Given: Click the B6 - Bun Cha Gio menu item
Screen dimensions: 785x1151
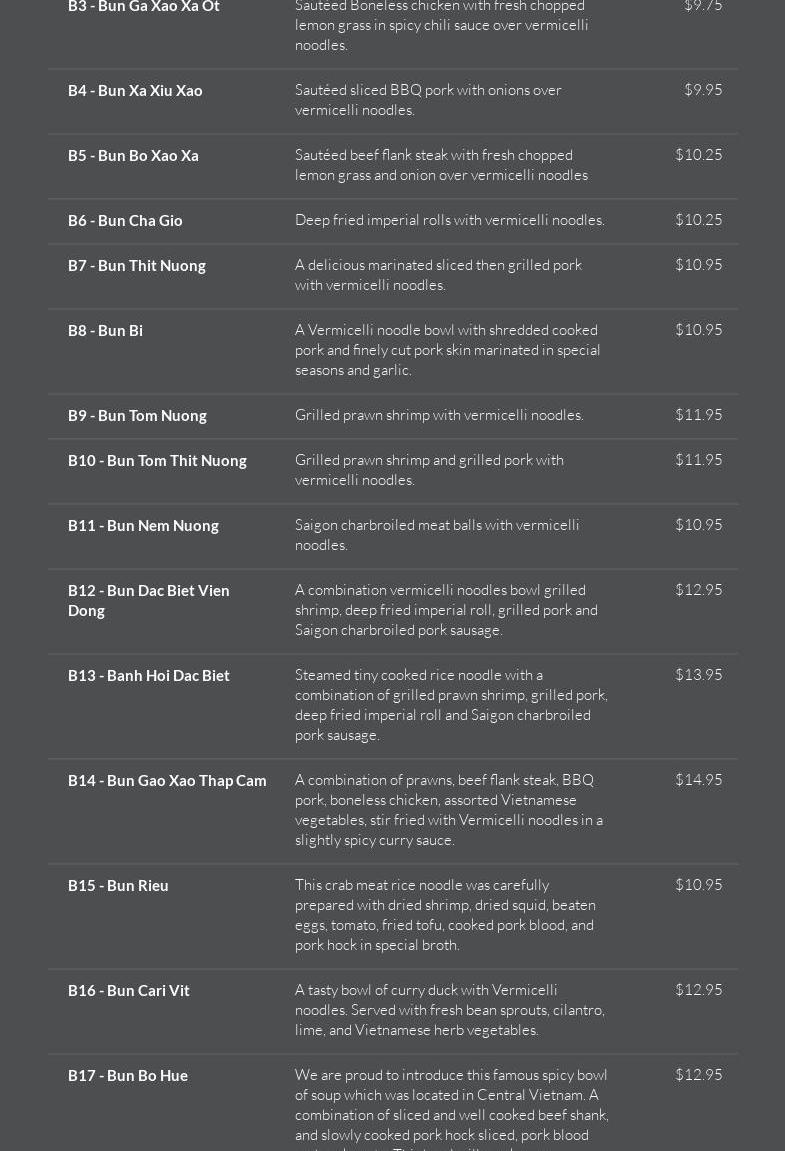Looking at the screenshot, I should [x=125, y=221].
